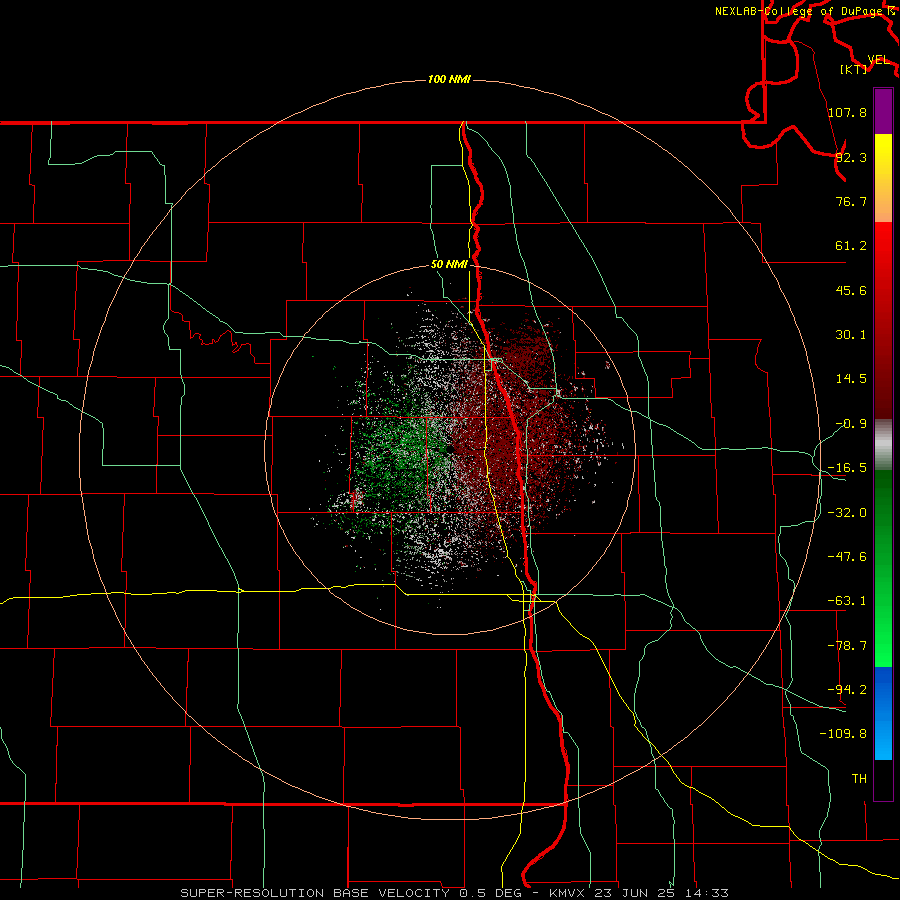
Task: Click the -47.6 legend value
Action: (x=847, y=557)
